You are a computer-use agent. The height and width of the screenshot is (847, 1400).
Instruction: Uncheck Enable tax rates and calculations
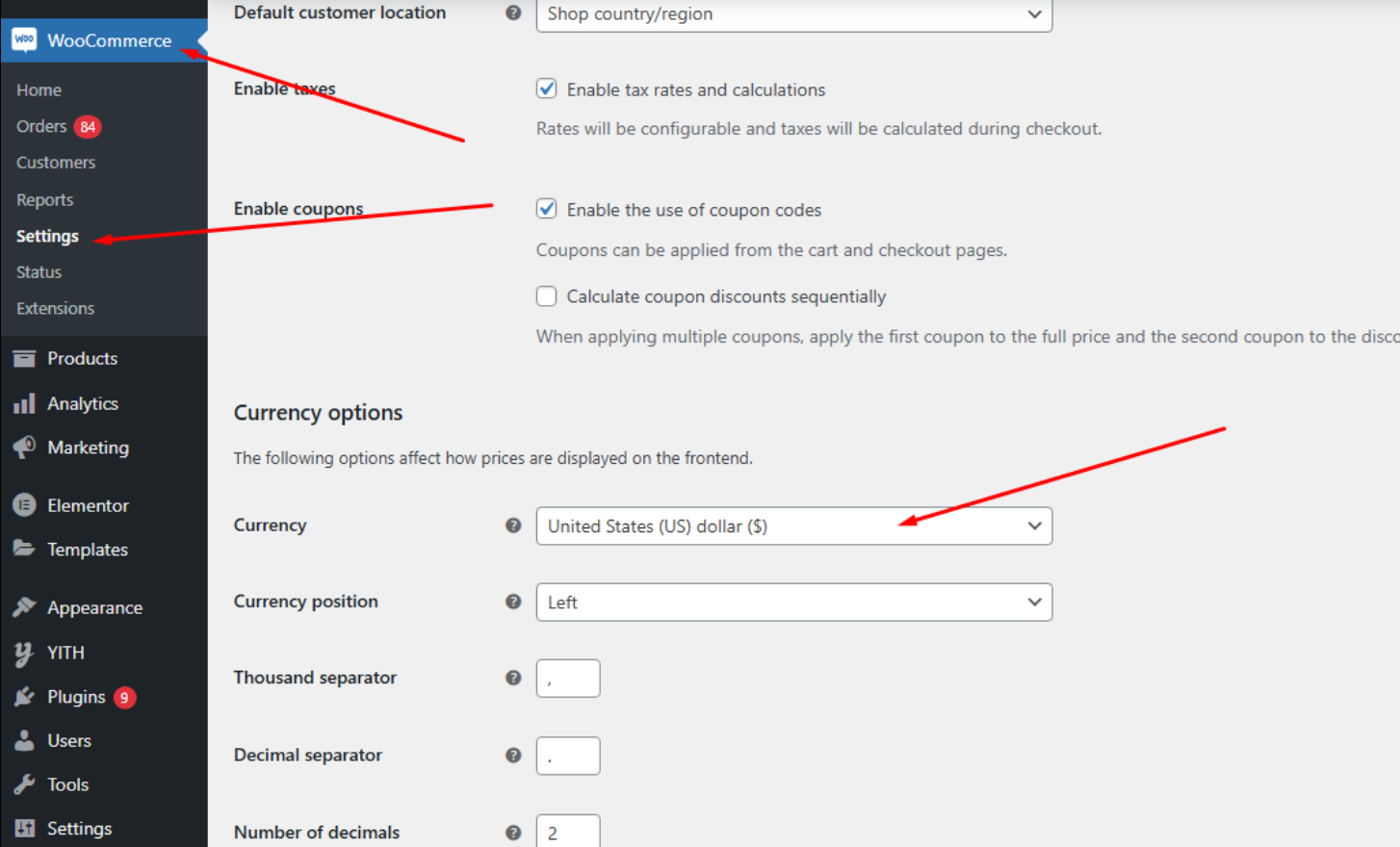[546, 89]
